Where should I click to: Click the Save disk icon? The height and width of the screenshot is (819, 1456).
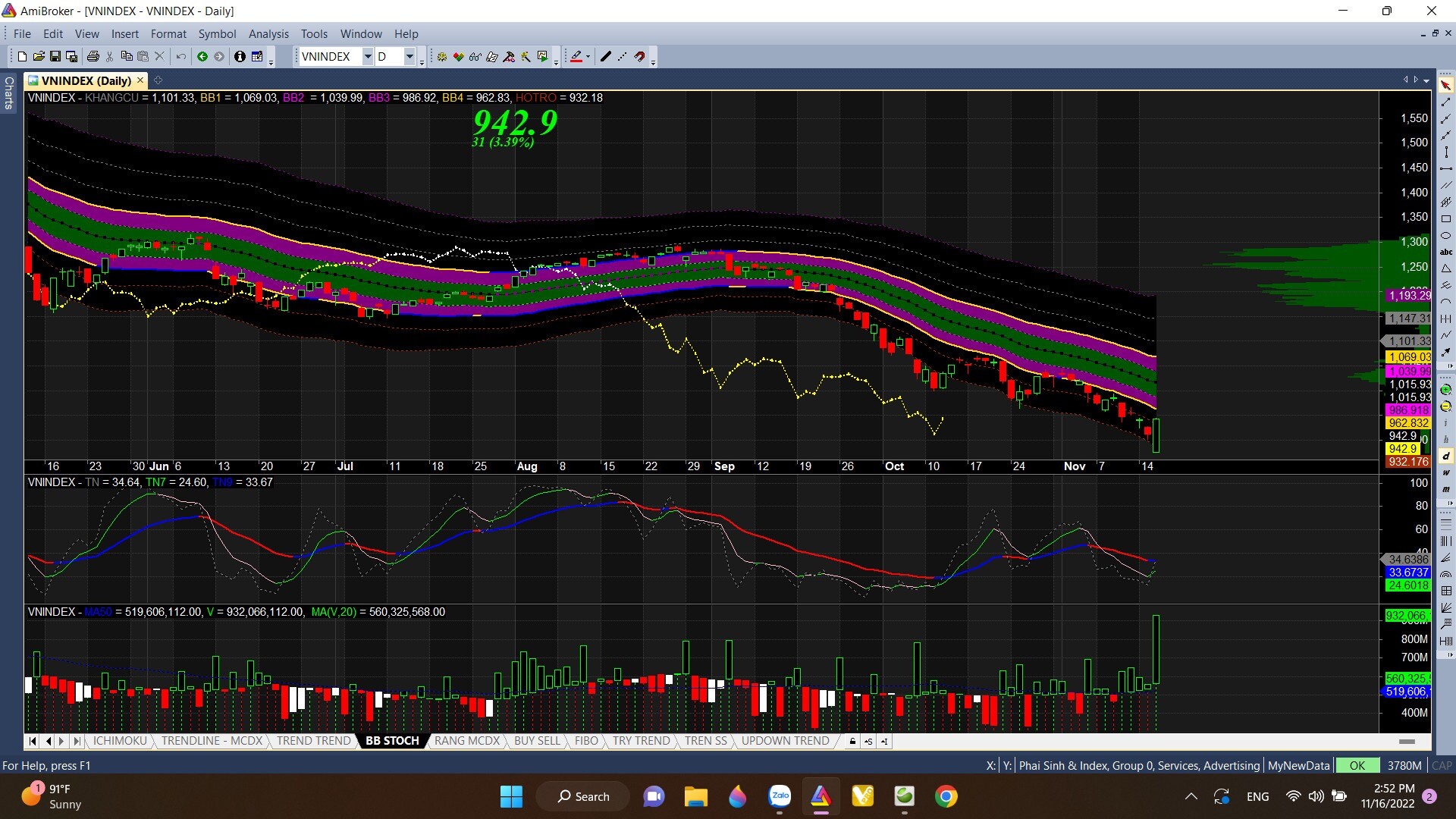[55, 56]
